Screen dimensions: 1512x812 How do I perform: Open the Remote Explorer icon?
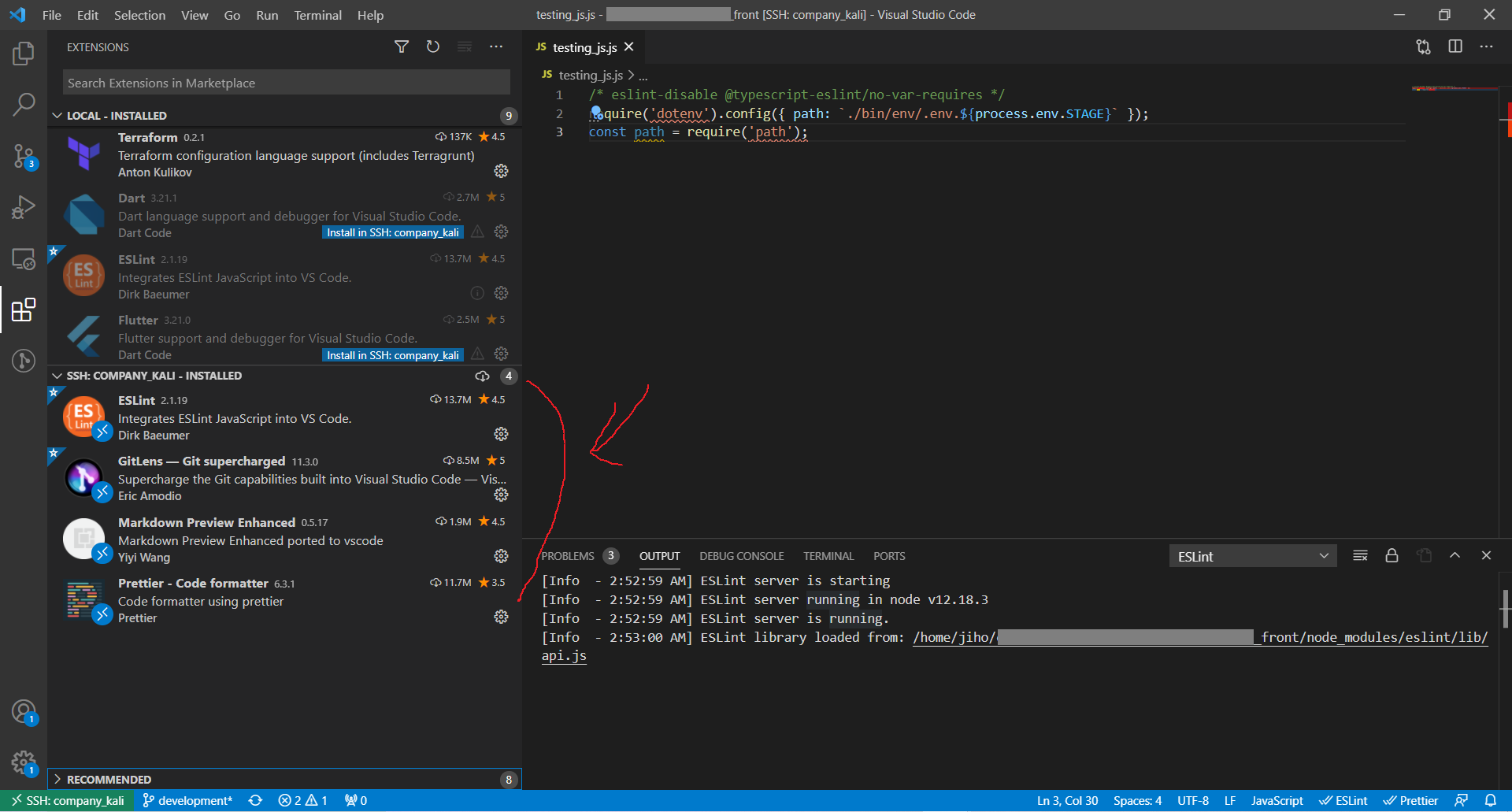(24, 258)
